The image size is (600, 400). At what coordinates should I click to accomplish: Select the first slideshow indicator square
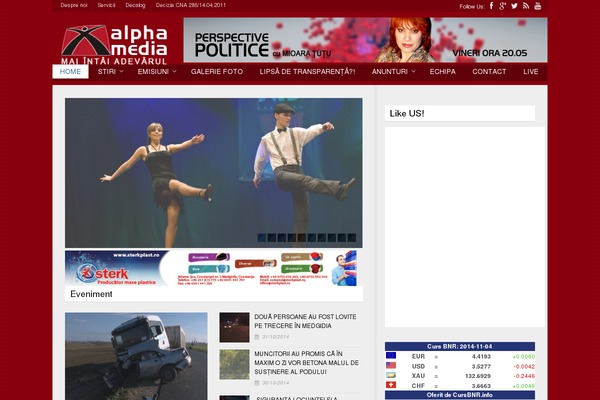coord(262,238)
